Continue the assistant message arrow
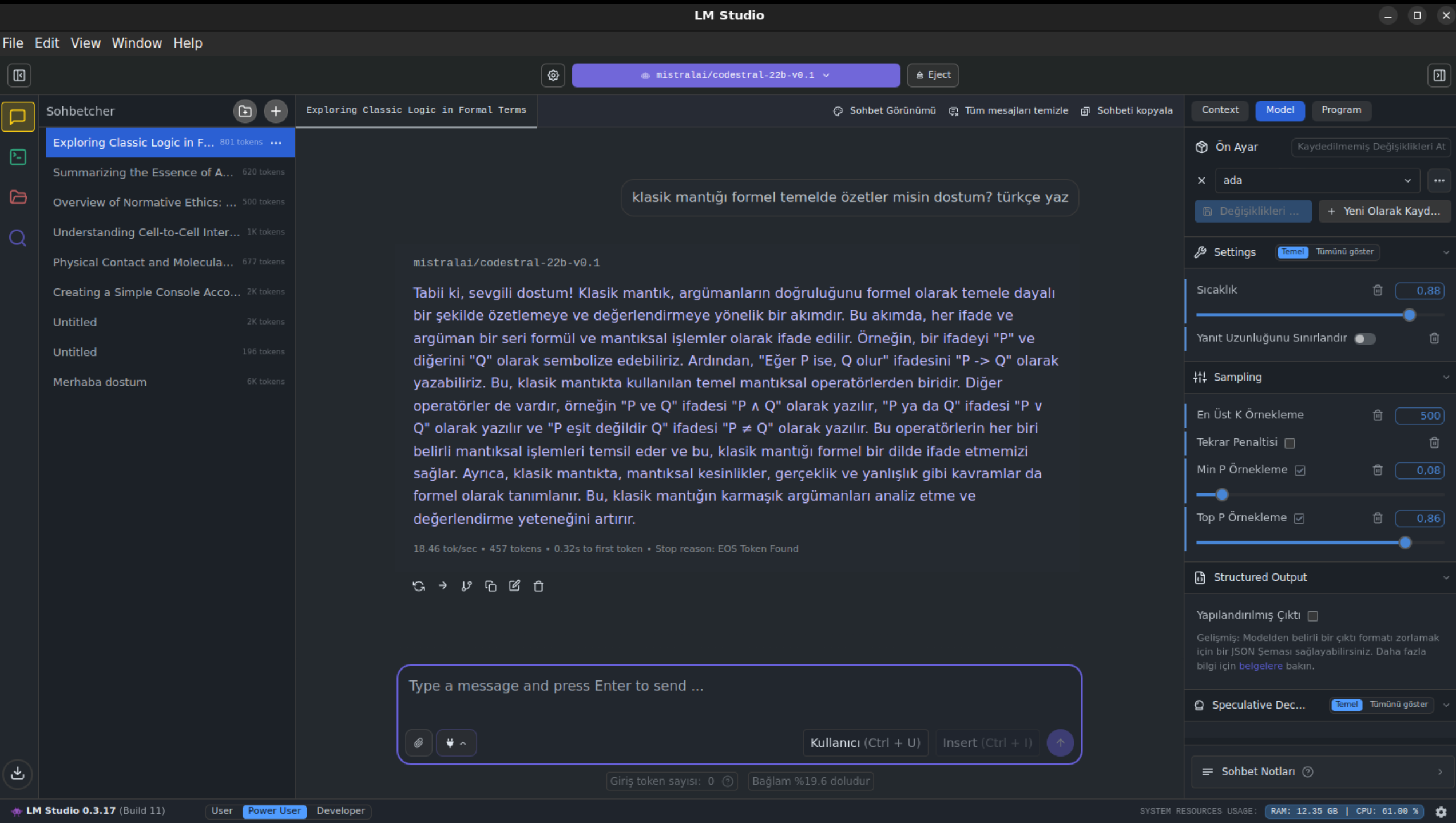Viewport: 1456px width, 823px height. (443, 585)
